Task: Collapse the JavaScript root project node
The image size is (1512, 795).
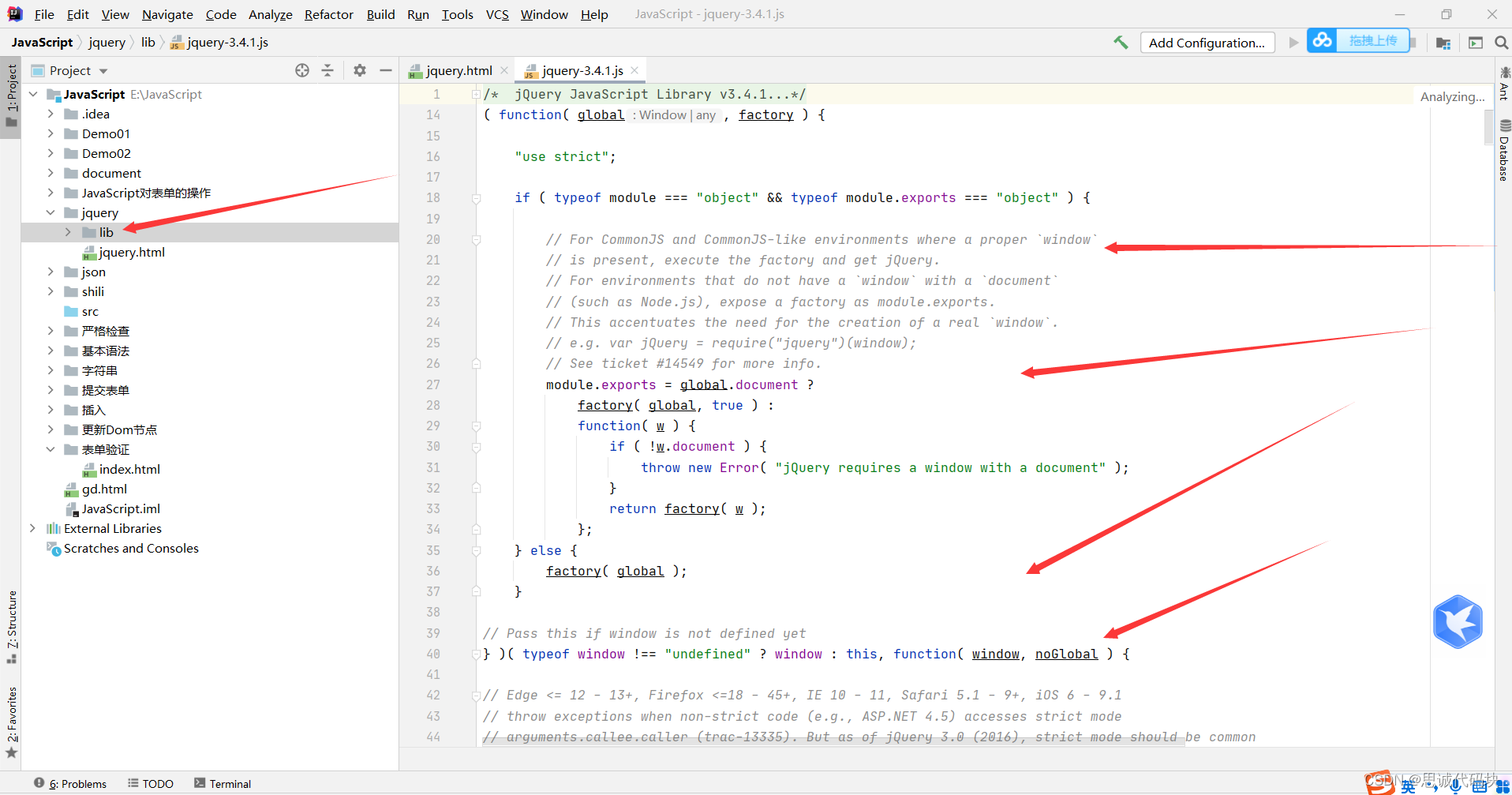Action: [x=33, y=94]
